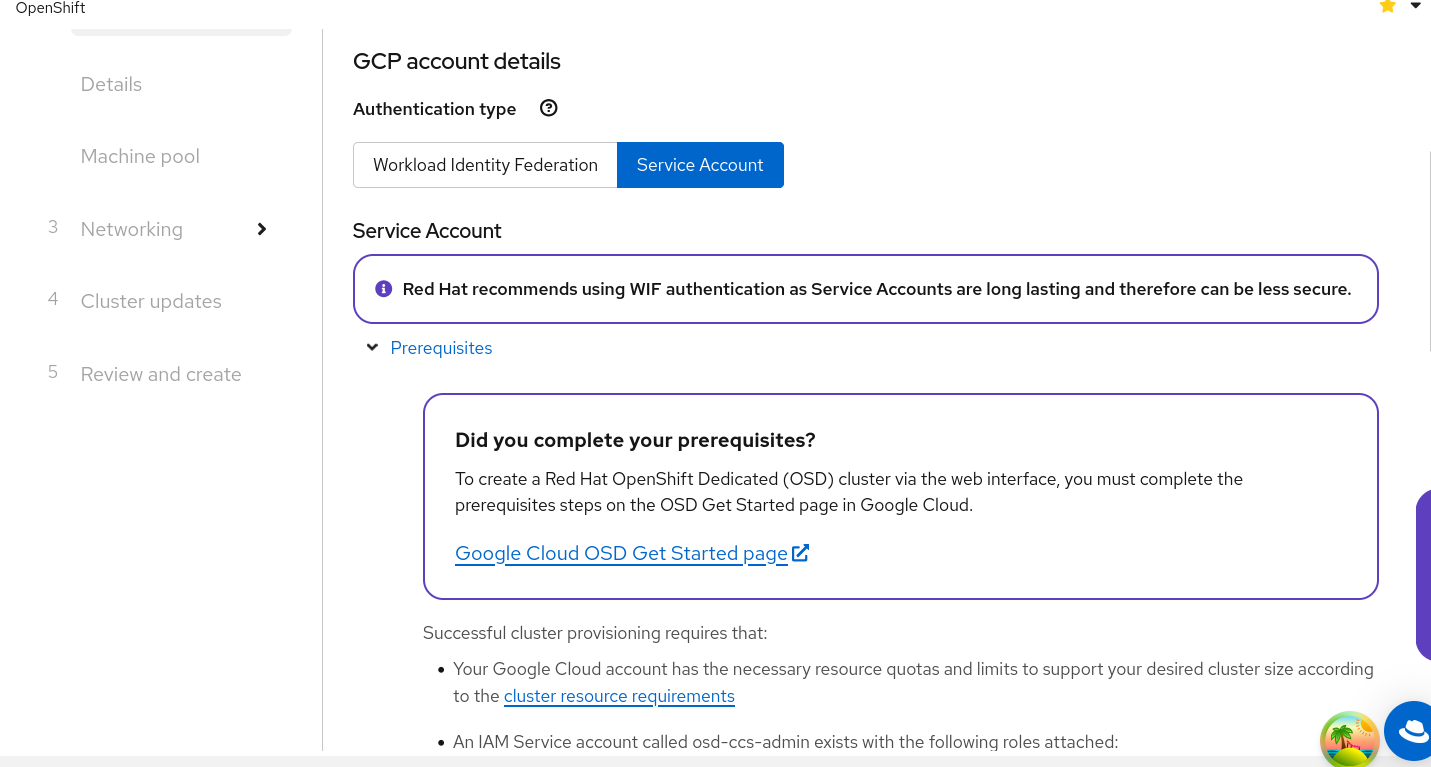Open the cluster resource requirements link
This screenshot has width=1431, height=767.
[619, 696]
